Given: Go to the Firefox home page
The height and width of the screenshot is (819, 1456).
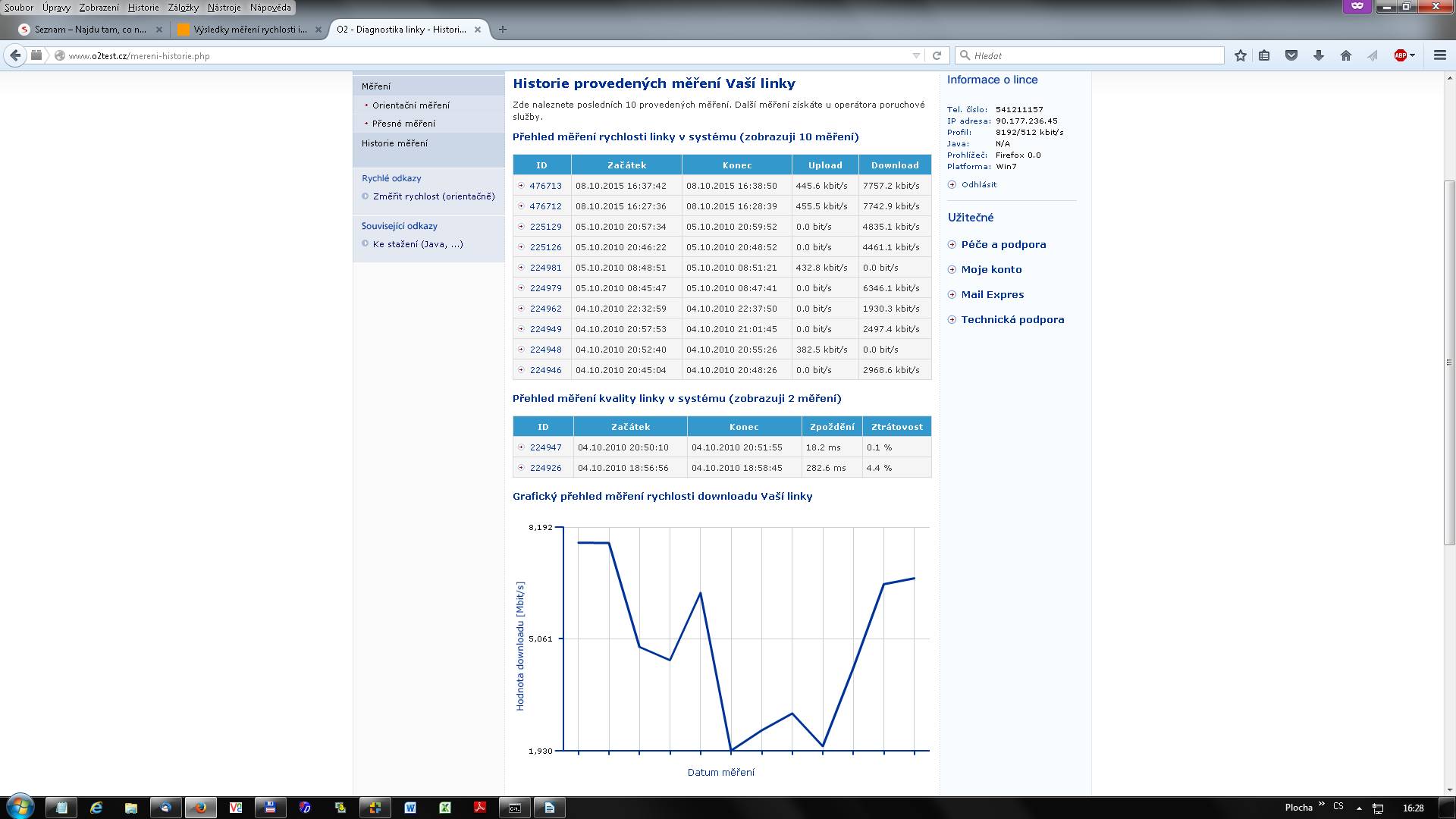Looking at the screenshot, I should (1346, 55).
